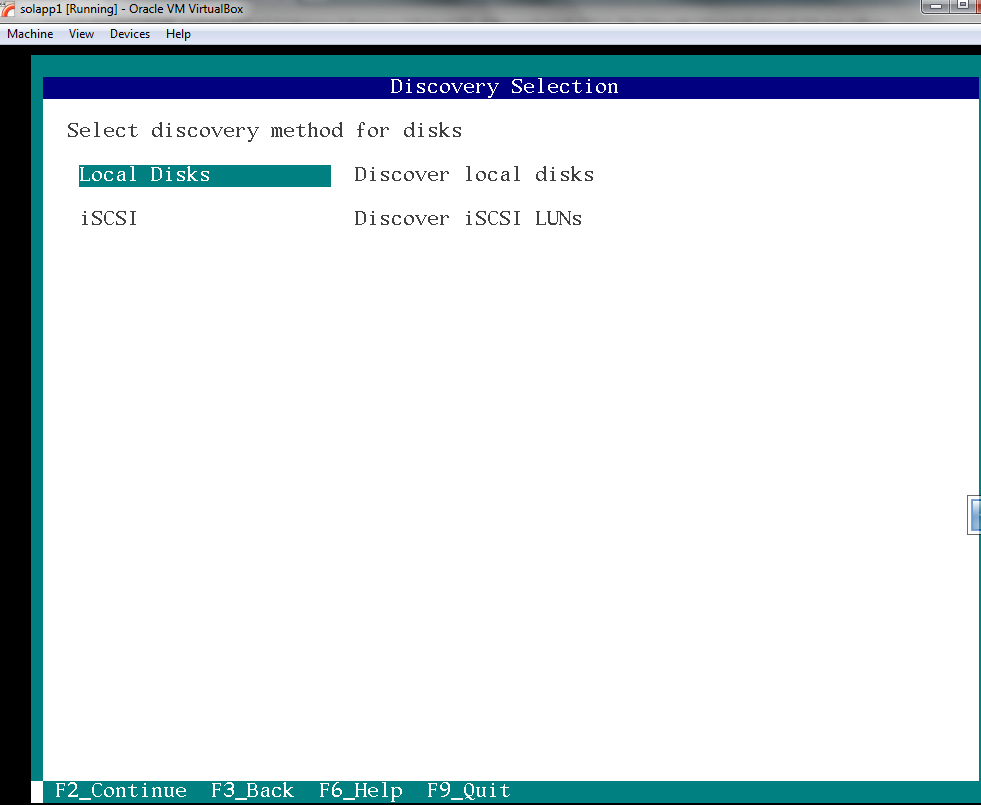Click the VirtualBox icon in the window title
The height and width of the screenshot is (805, 981).
tap(8, 9)
